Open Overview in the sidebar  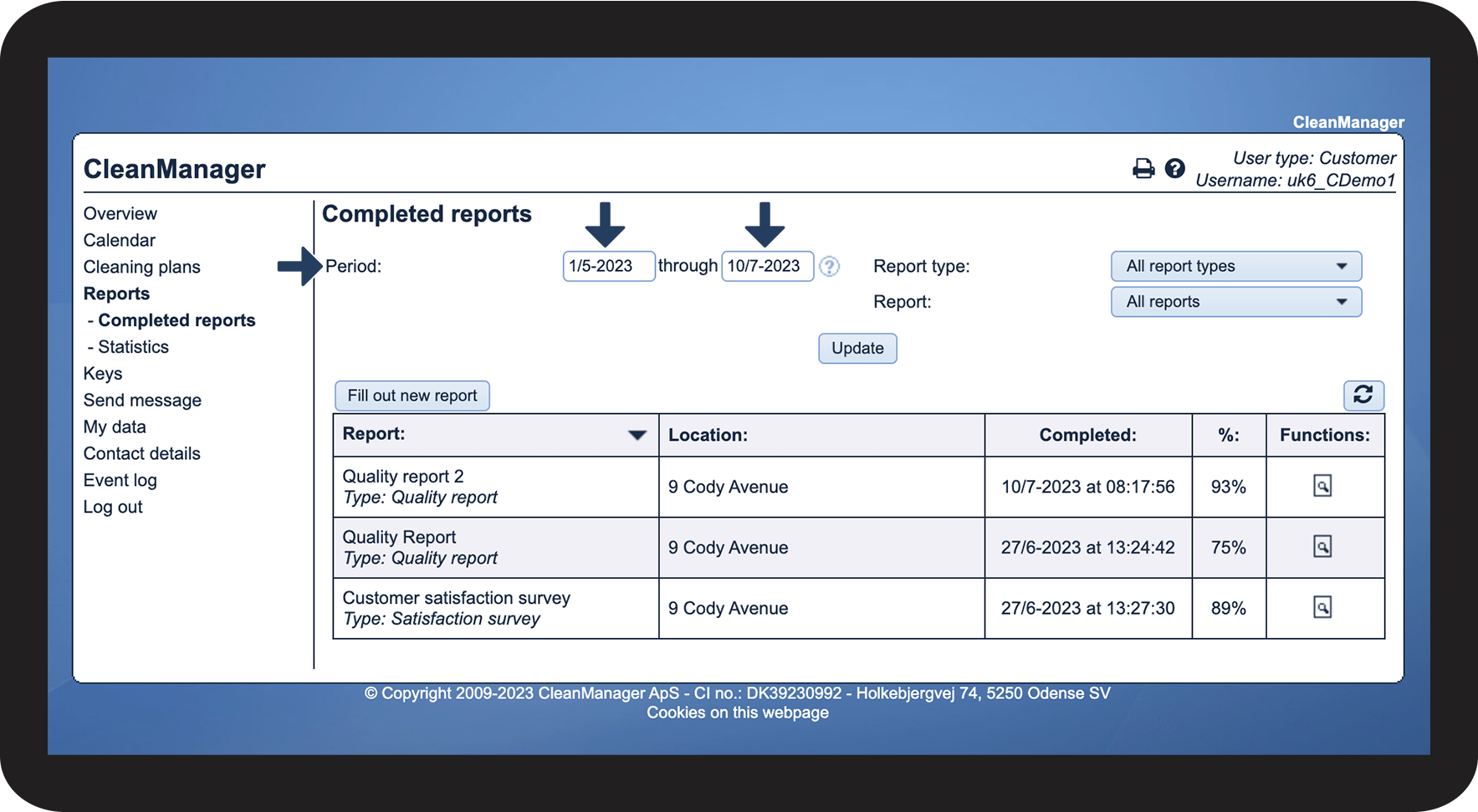pos(120,213)
